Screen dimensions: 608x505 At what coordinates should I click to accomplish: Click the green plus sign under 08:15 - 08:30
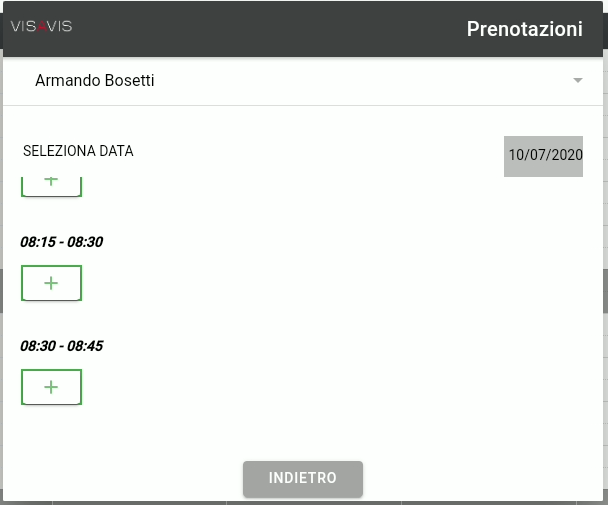(51, 283)
